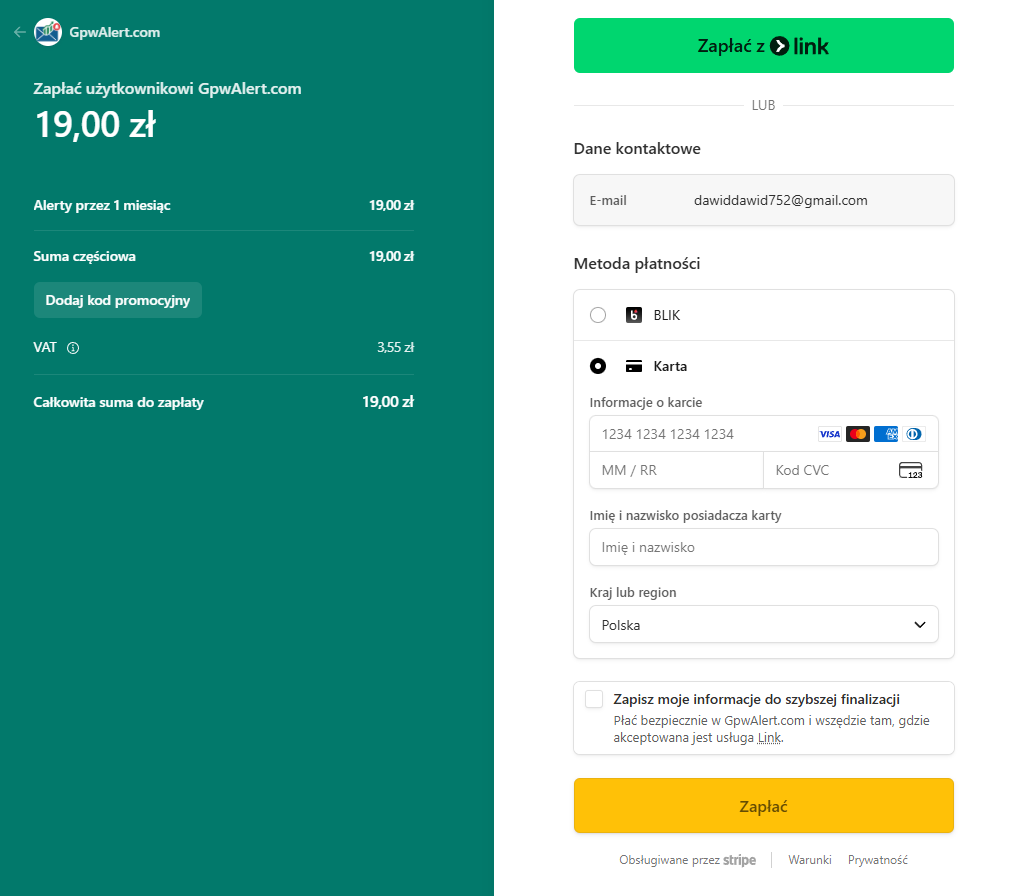Click the 'Metoda płatności' heading
Screen dimensions: 1025x896
tap(637, 263)
